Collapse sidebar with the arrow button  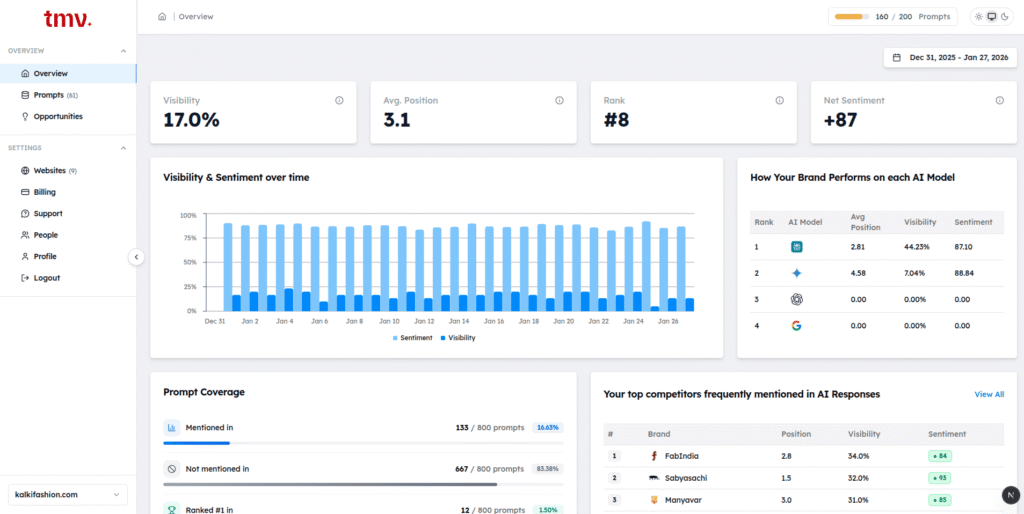136,257
